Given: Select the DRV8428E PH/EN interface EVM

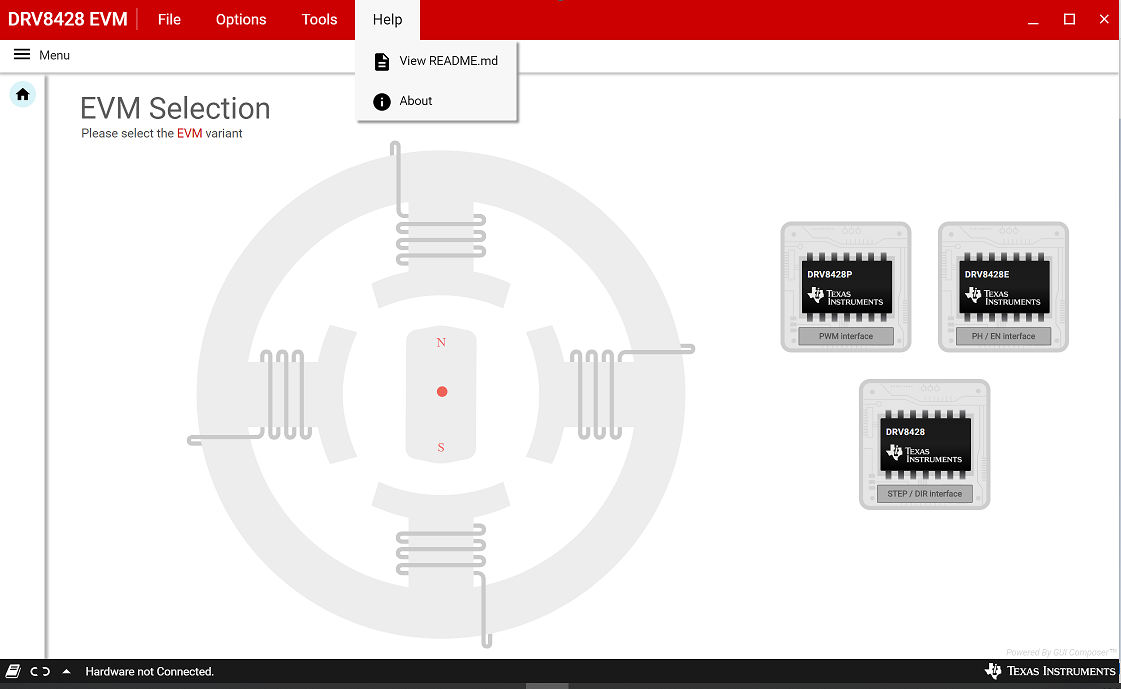Looking at the screenshot, I should pyautogui.click(x=1003, y=287).
